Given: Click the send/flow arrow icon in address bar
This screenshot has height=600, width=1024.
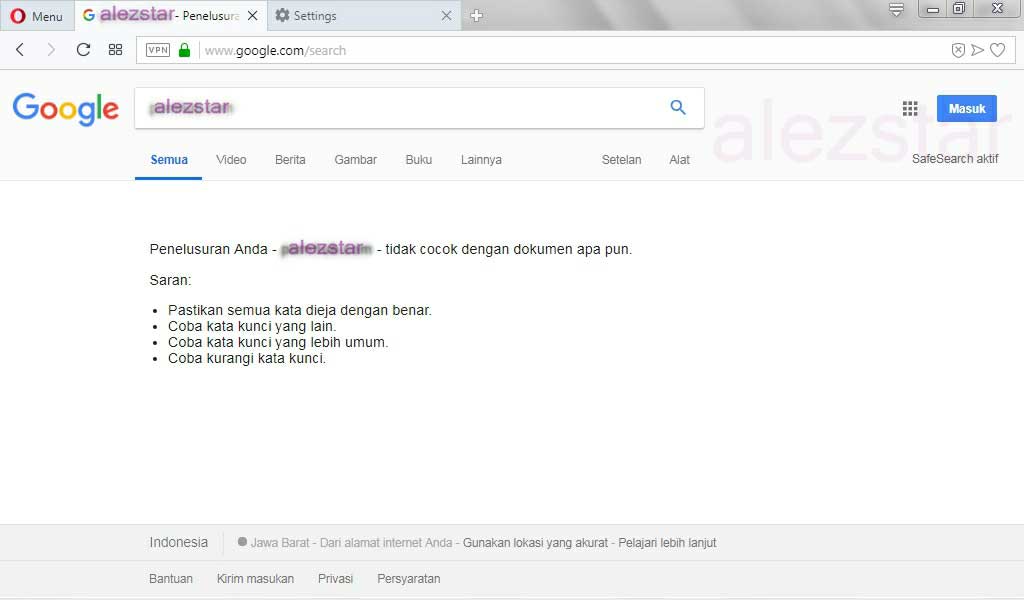Looking at the screenshot, I should point(978,50).
